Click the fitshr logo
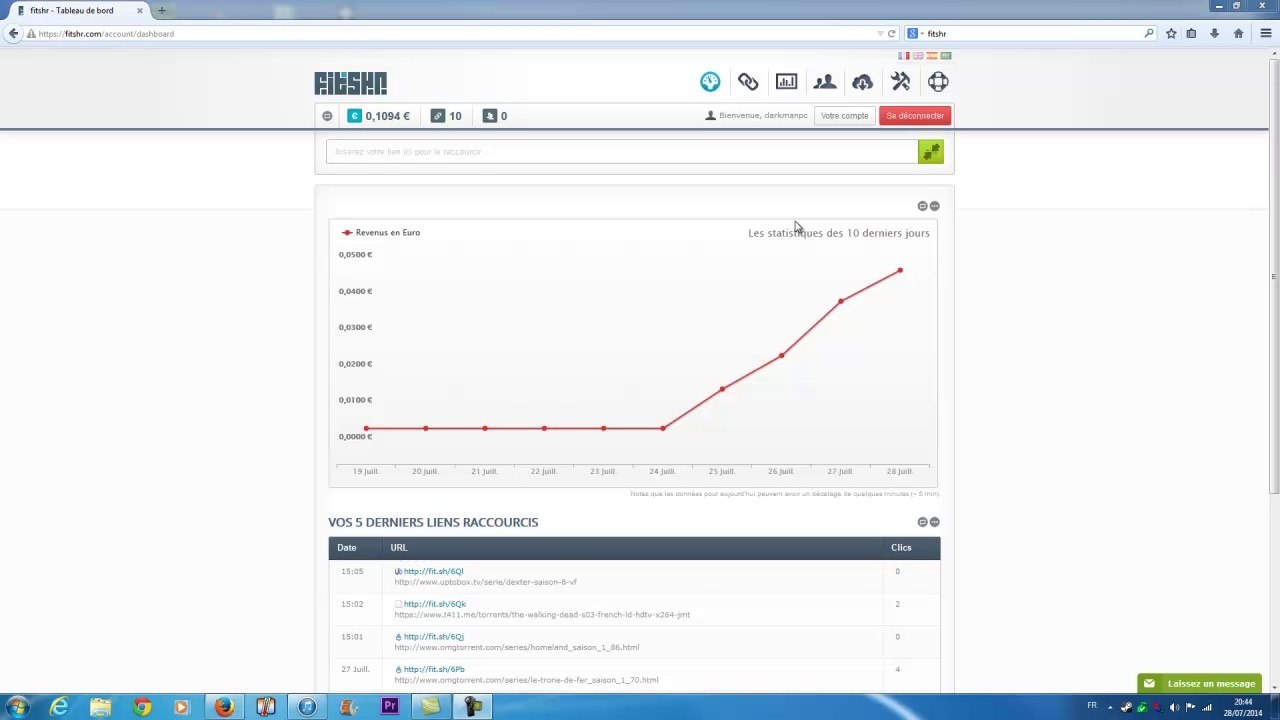The height and width of the screenshot is (720, 1280). pyautogui.click(x=350, y=83)
